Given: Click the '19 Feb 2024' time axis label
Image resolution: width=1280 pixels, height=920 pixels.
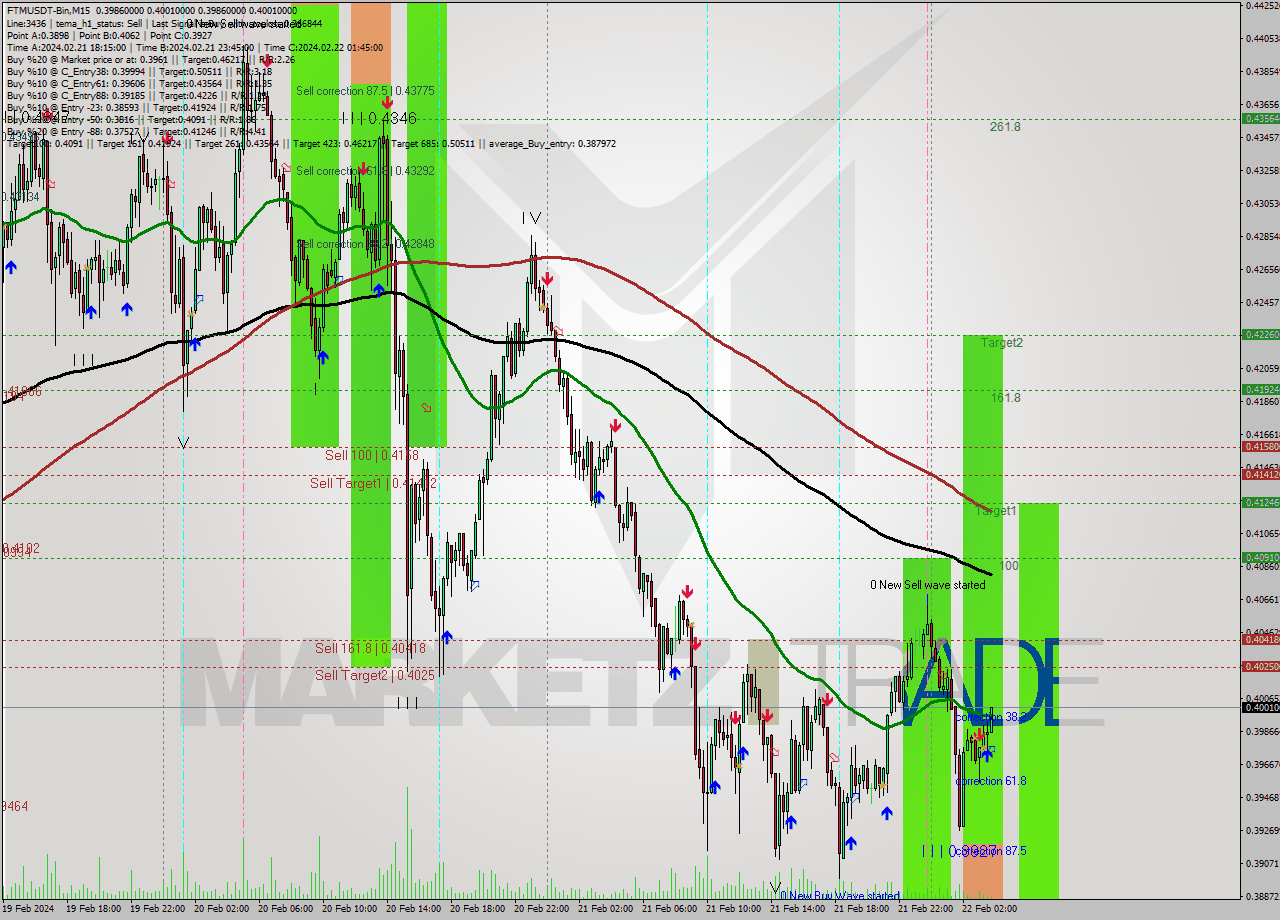Looking at the screenshot, I should tap(27, 909).
